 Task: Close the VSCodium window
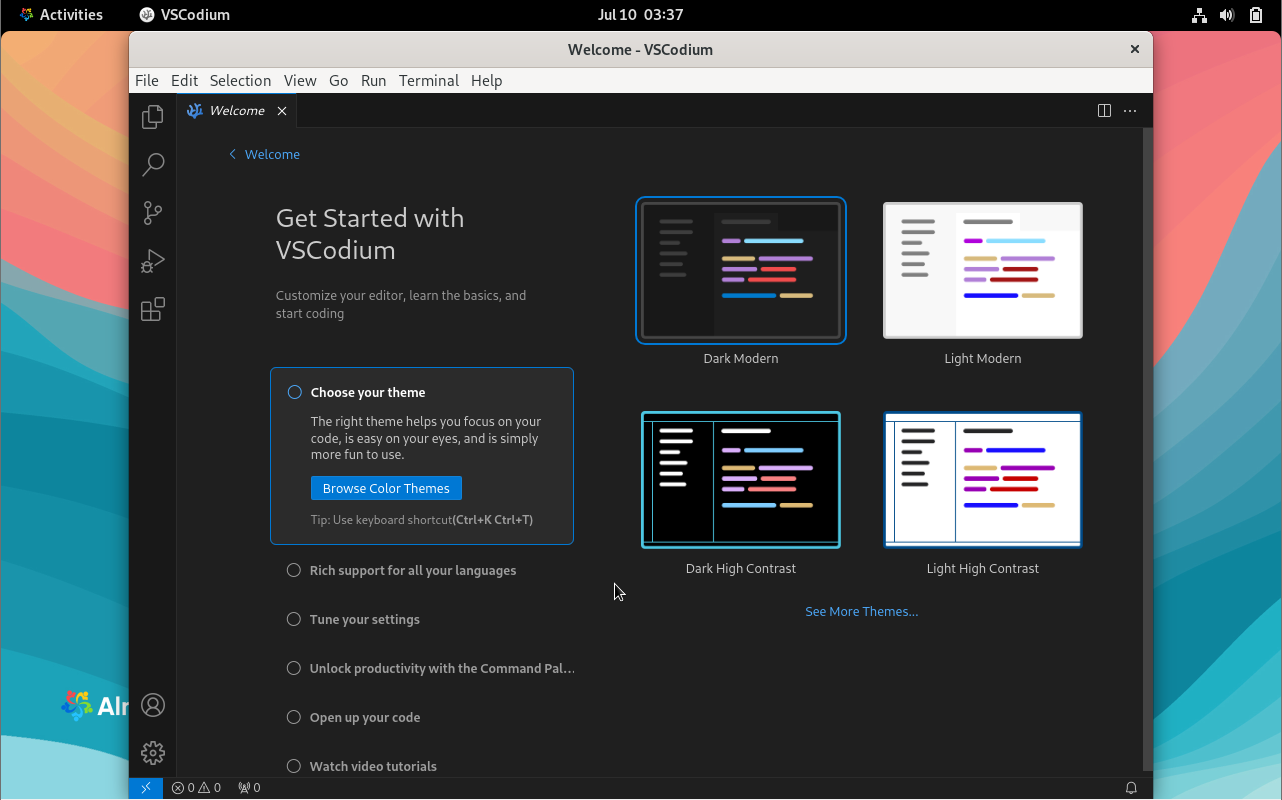(1135, 49)
